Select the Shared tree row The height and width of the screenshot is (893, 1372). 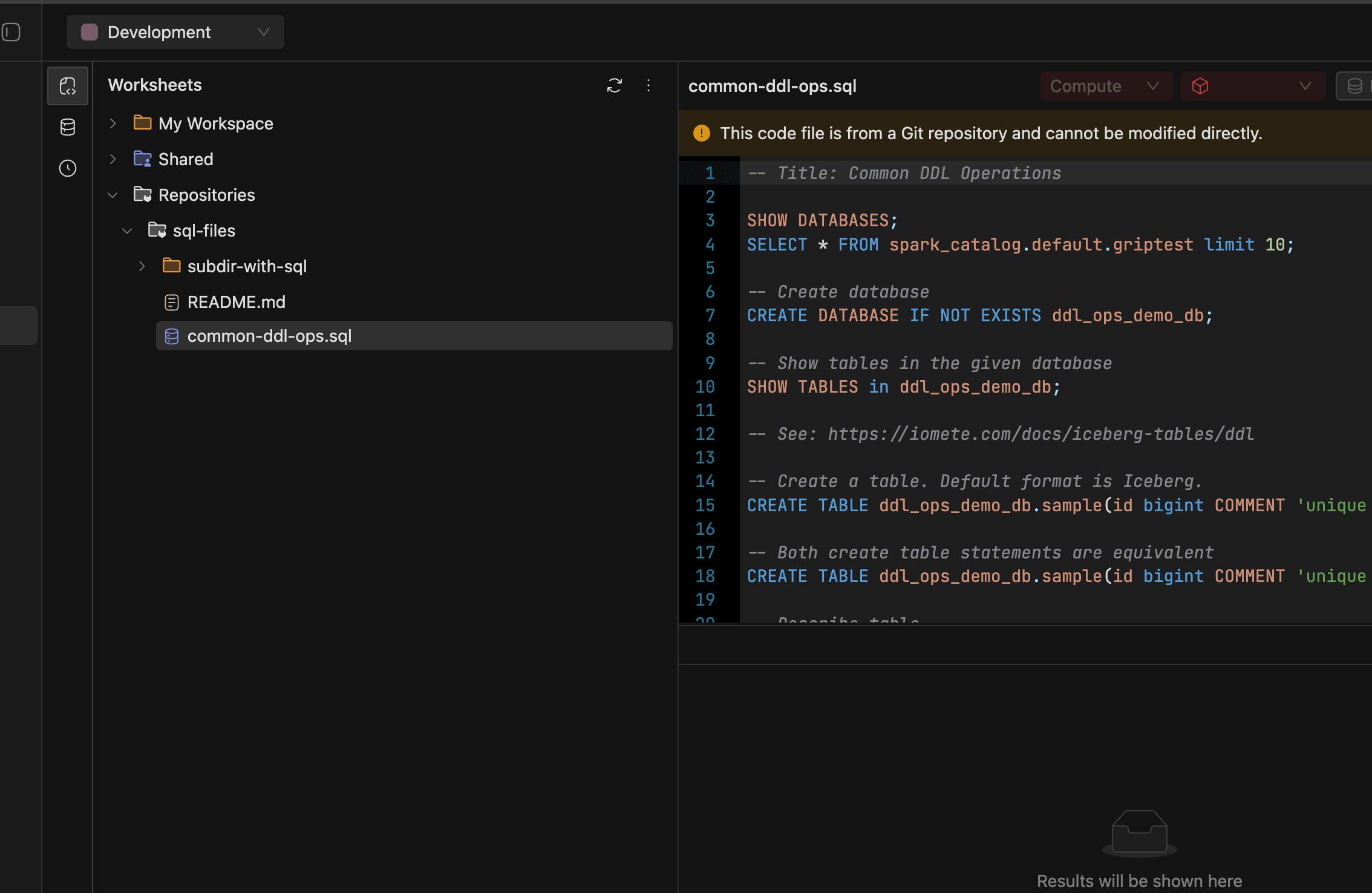(x=387, y=159)
